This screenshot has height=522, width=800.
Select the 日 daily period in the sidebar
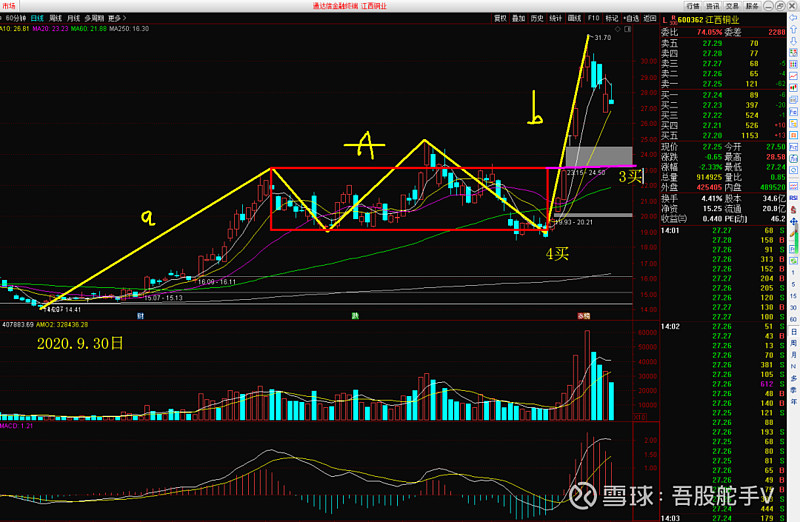793,332
